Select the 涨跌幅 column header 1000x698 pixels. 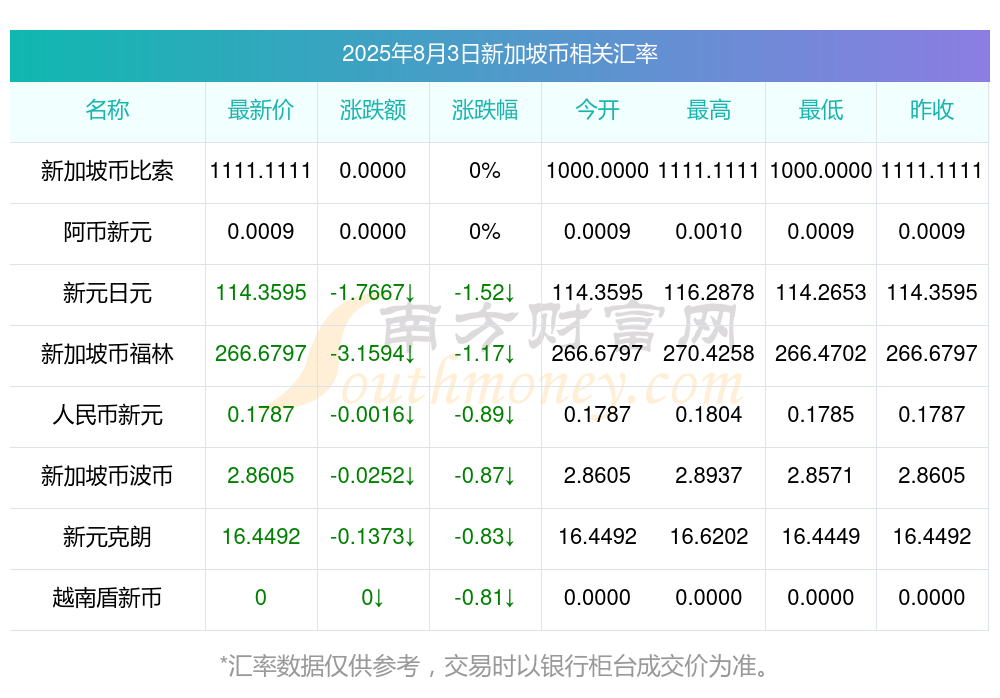point(485,110)
